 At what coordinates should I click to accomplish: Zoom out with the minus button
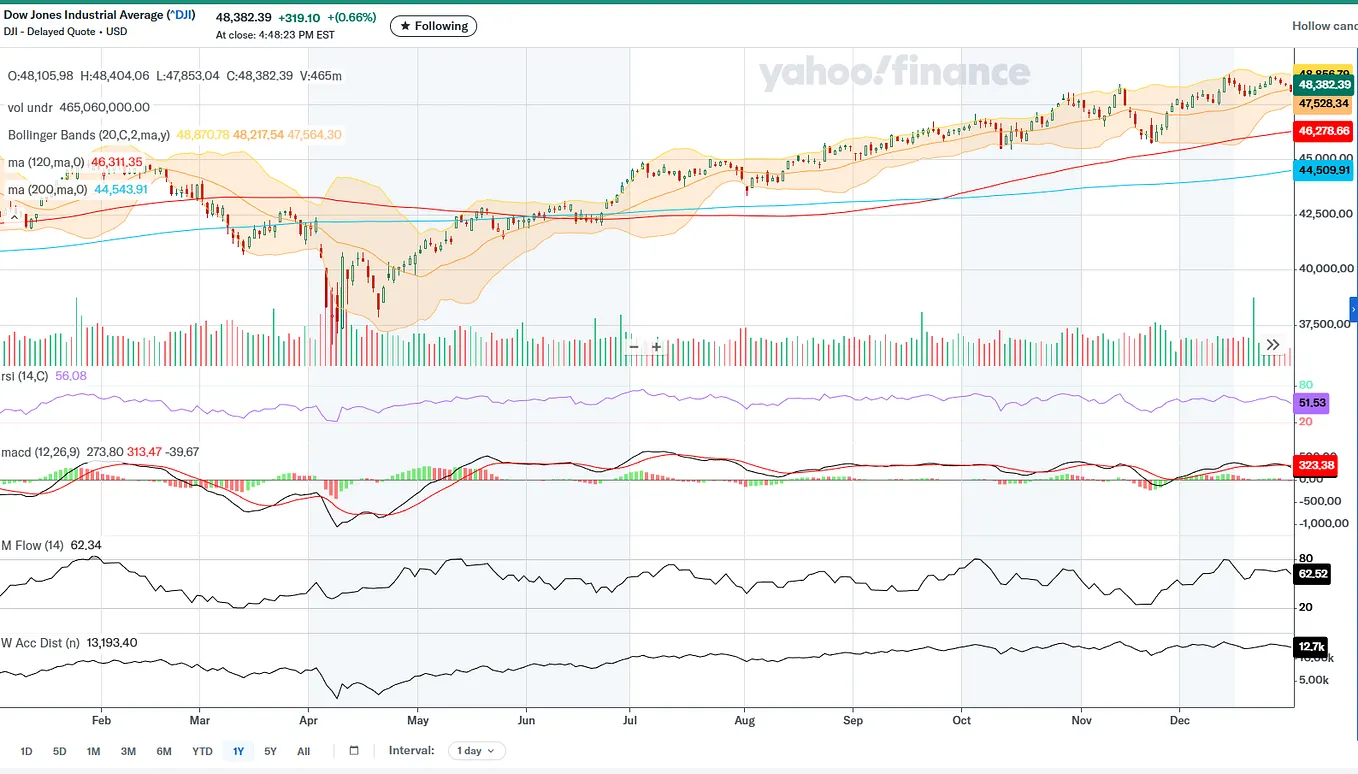point(633,347)
